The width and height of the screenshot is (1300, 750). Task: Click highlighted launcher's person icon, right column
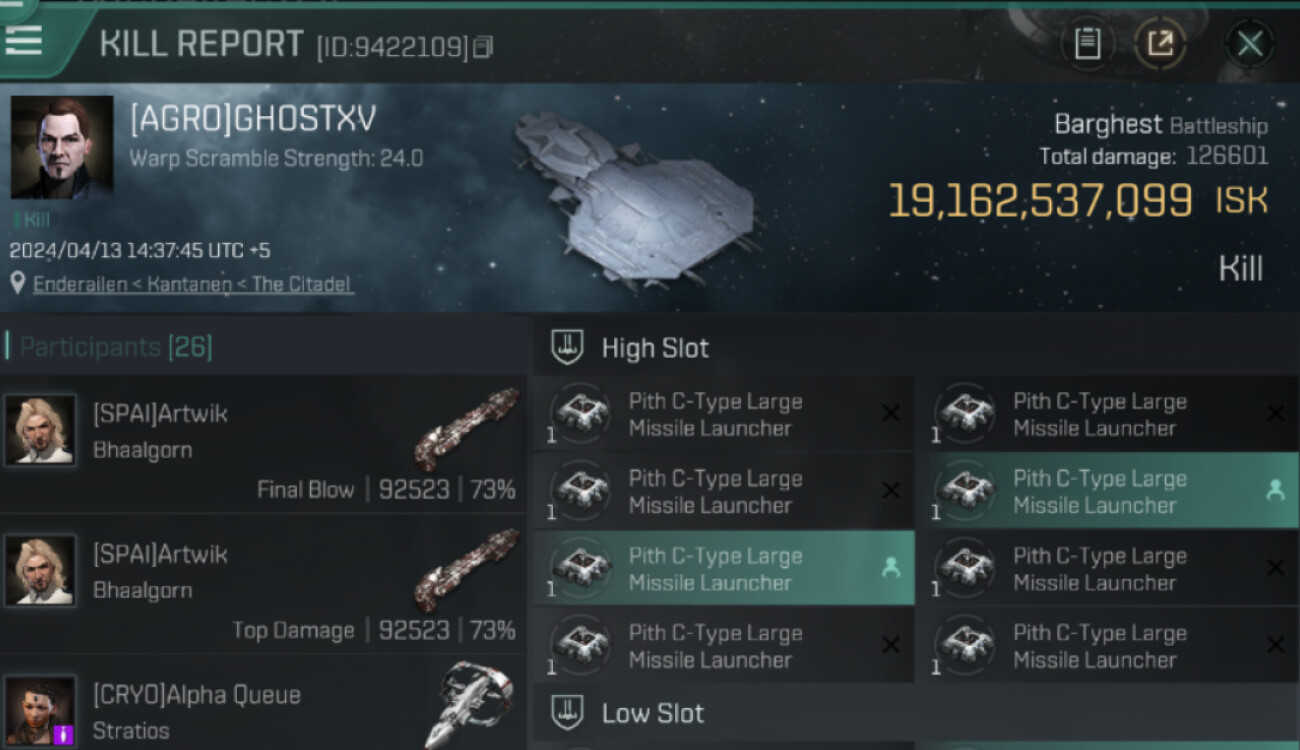point(1275,490)
